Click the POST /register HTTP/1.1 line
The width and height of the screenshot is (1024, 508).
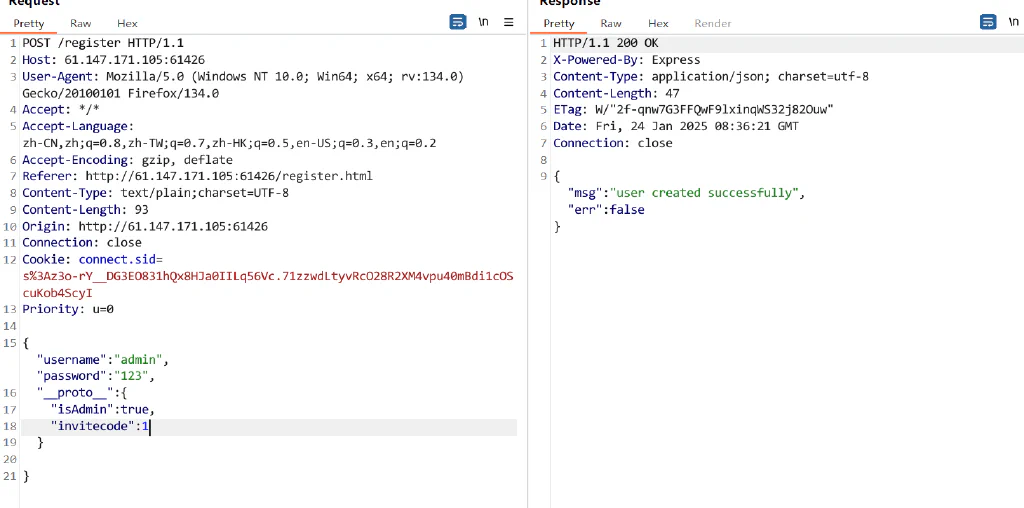(103, 43)
